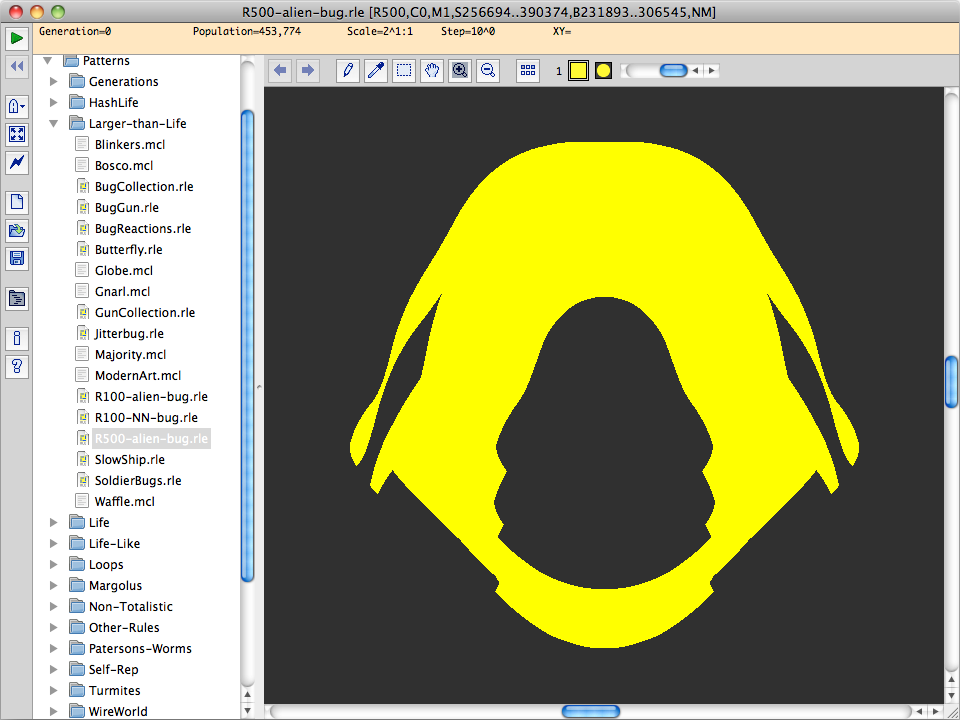
Task: Select the color picker eyedropper tool
Action: (x=376, y=70)
